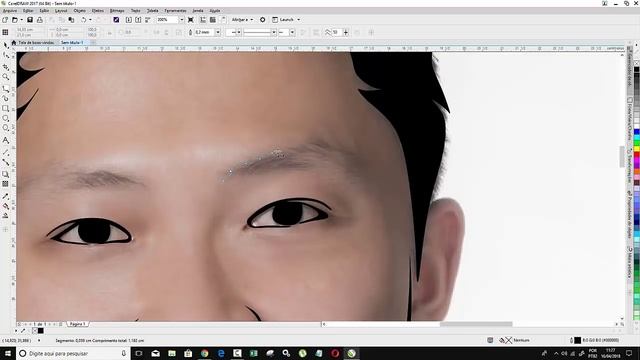Click the Save icon

click(x=30, y=20)
